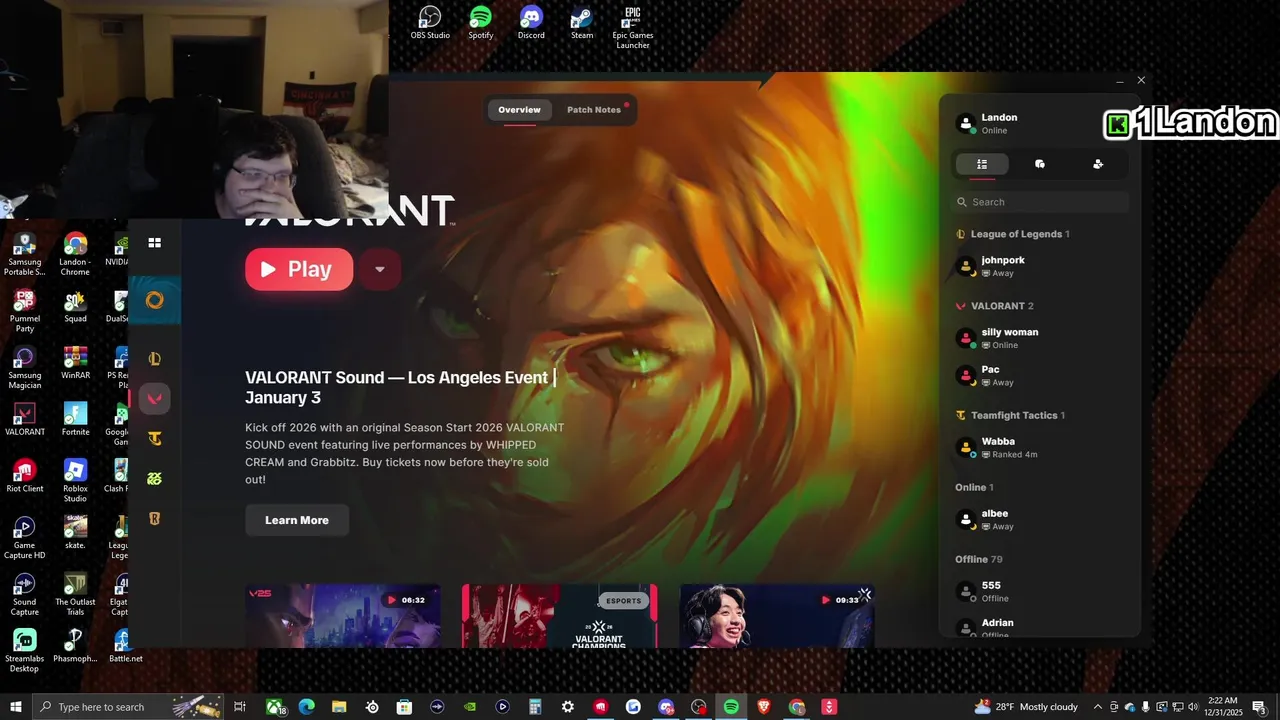The image size is (1280, 720).
Task: Select friend Wabba in the list
Action: (1040, 447)
